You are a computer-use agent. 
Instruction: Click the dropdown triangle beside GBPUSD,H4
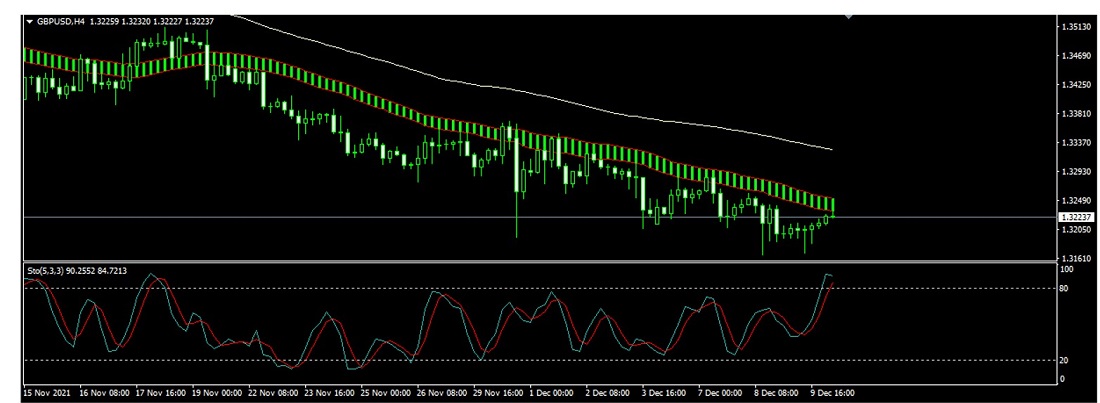29,21
